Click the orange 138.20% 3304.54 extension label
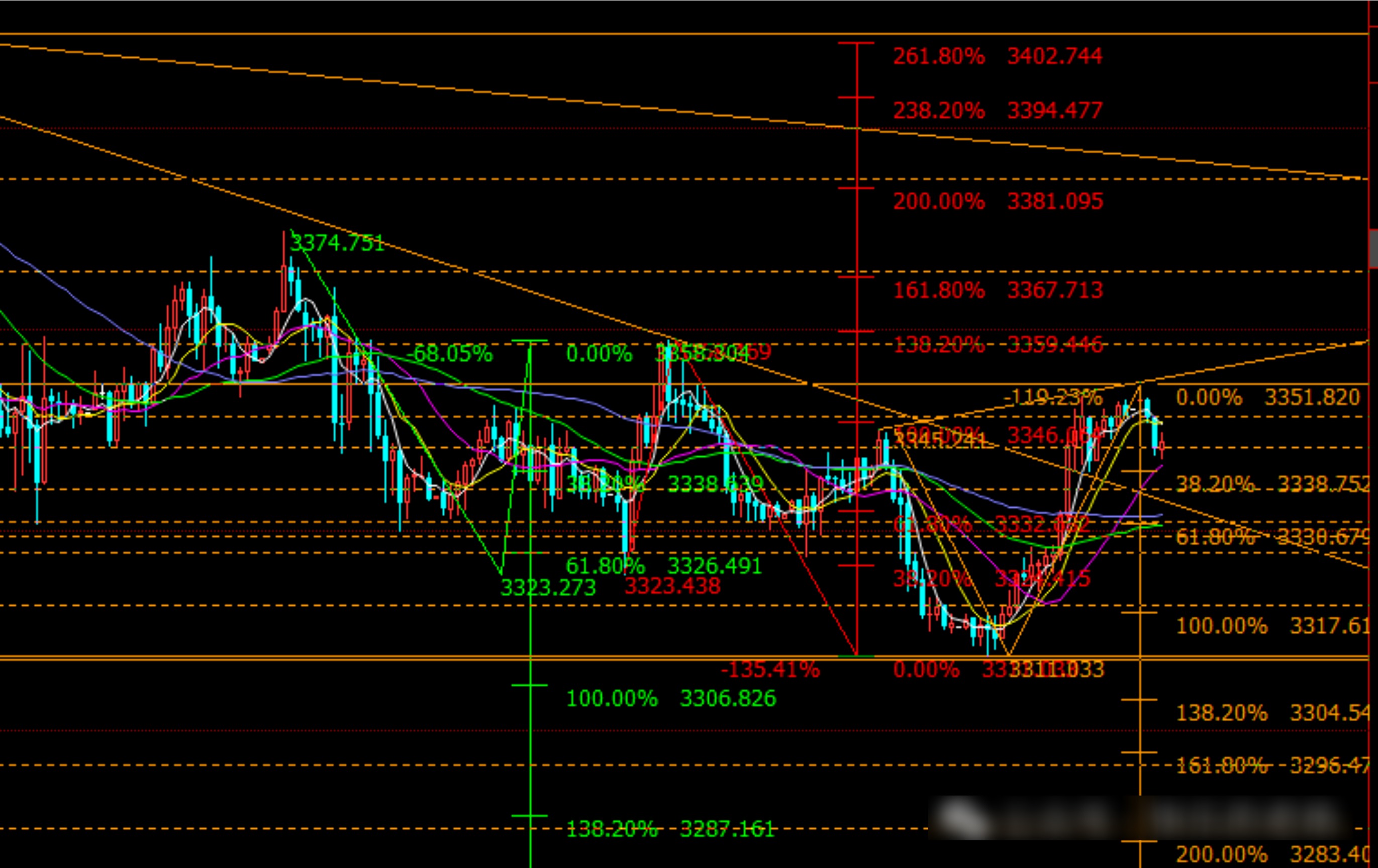This screenshot has width=1378, height=868. 1271,713
